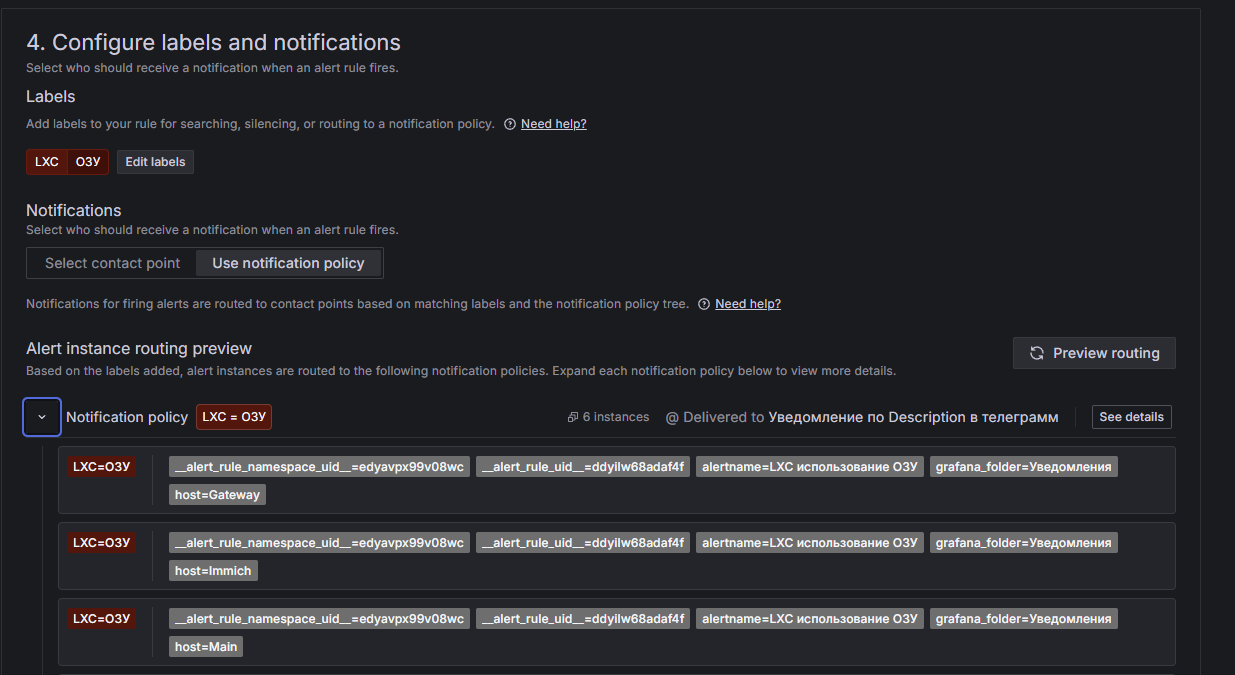1235x675 pixels.
Task: Click the LXC = ОЗУ matcher badge
Action: click(x=234, y=417)
